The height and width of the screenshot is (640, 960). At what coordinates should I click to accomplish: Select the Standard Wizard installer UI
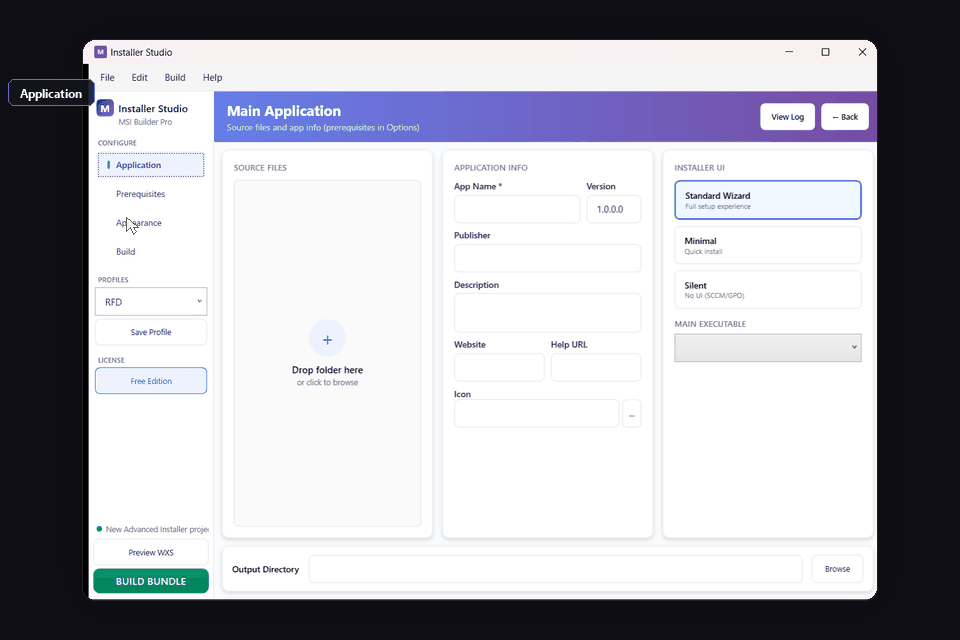tap(767, 199)
